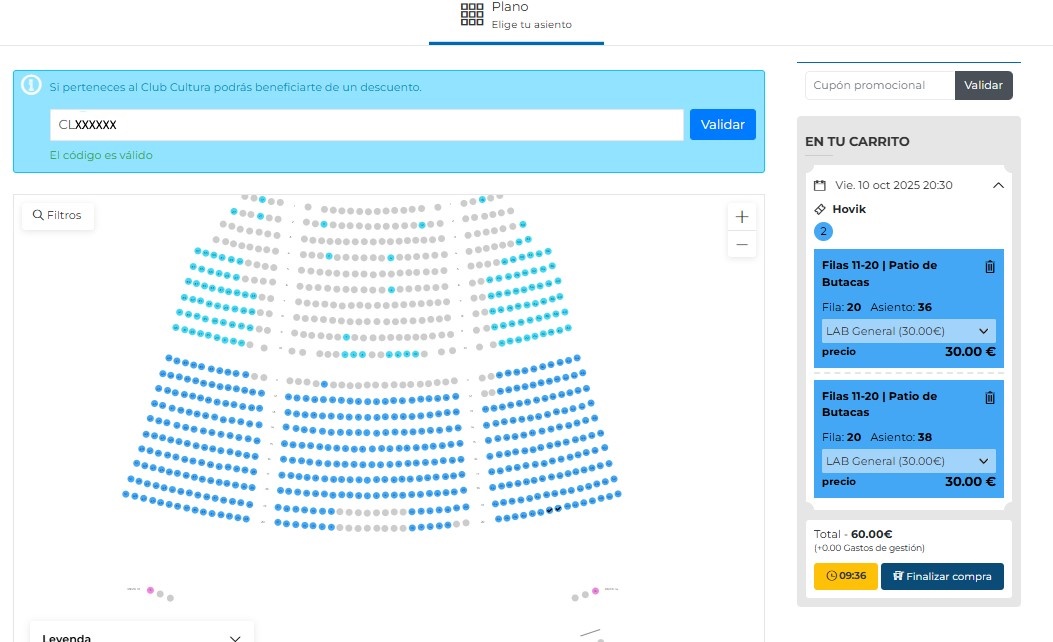Click the Cupón promocional input field
Image resolution: width=1053 pixels, height=642 pixels.
(x=880, y=85)
